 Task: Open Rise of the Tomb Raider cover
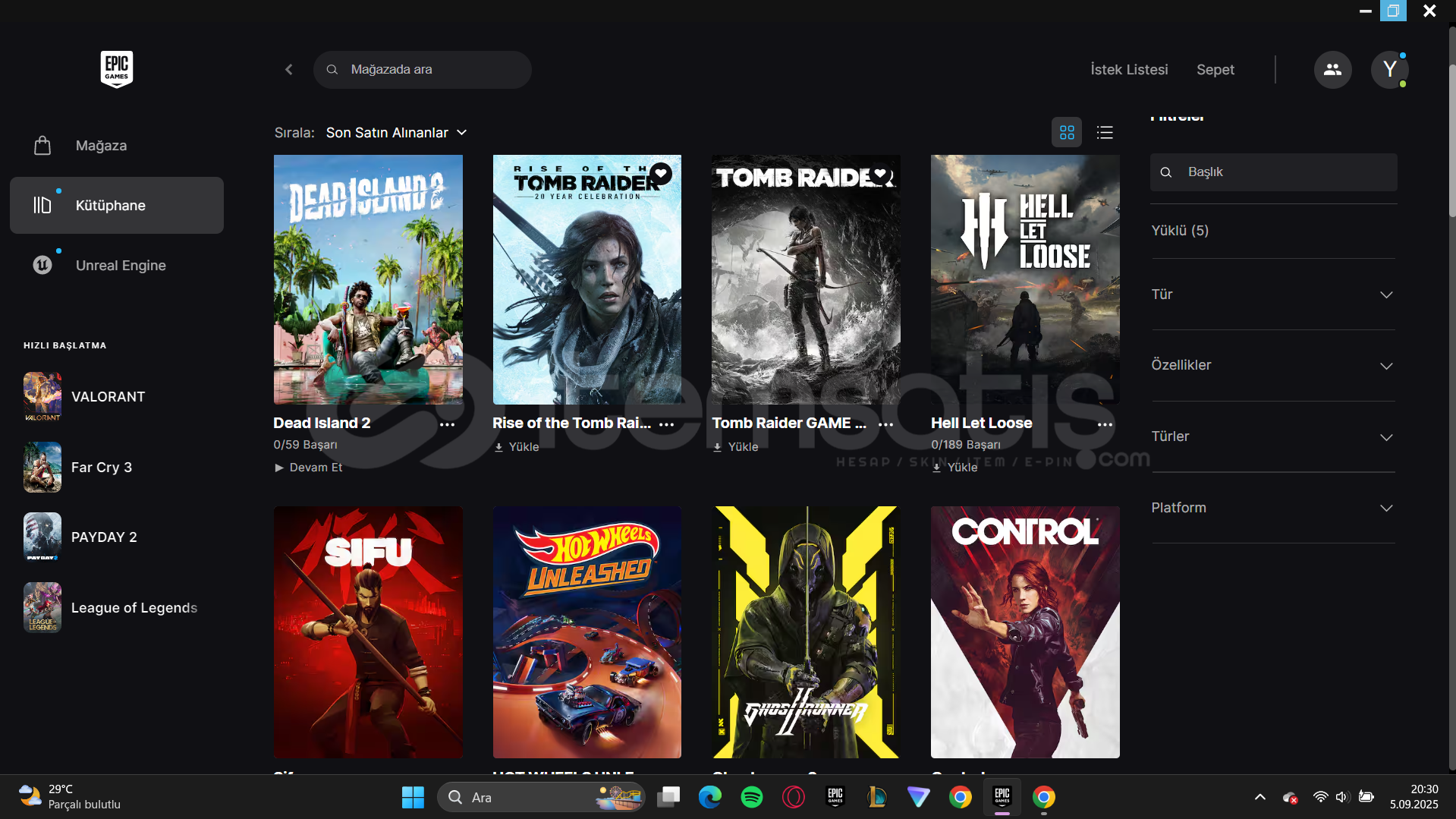click(587, 279)
